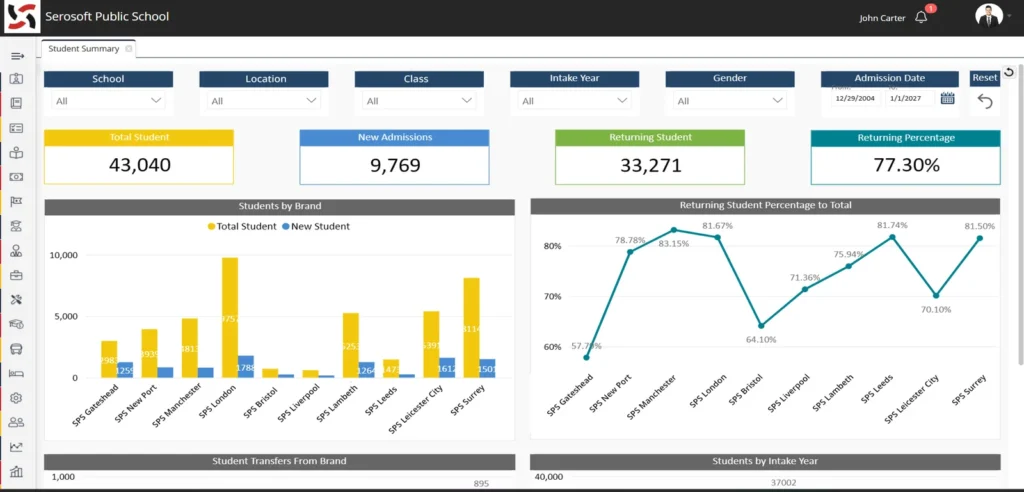Open notifications via the bell icon
Viewport: 1024px width, 492px height.
[921, 17]
